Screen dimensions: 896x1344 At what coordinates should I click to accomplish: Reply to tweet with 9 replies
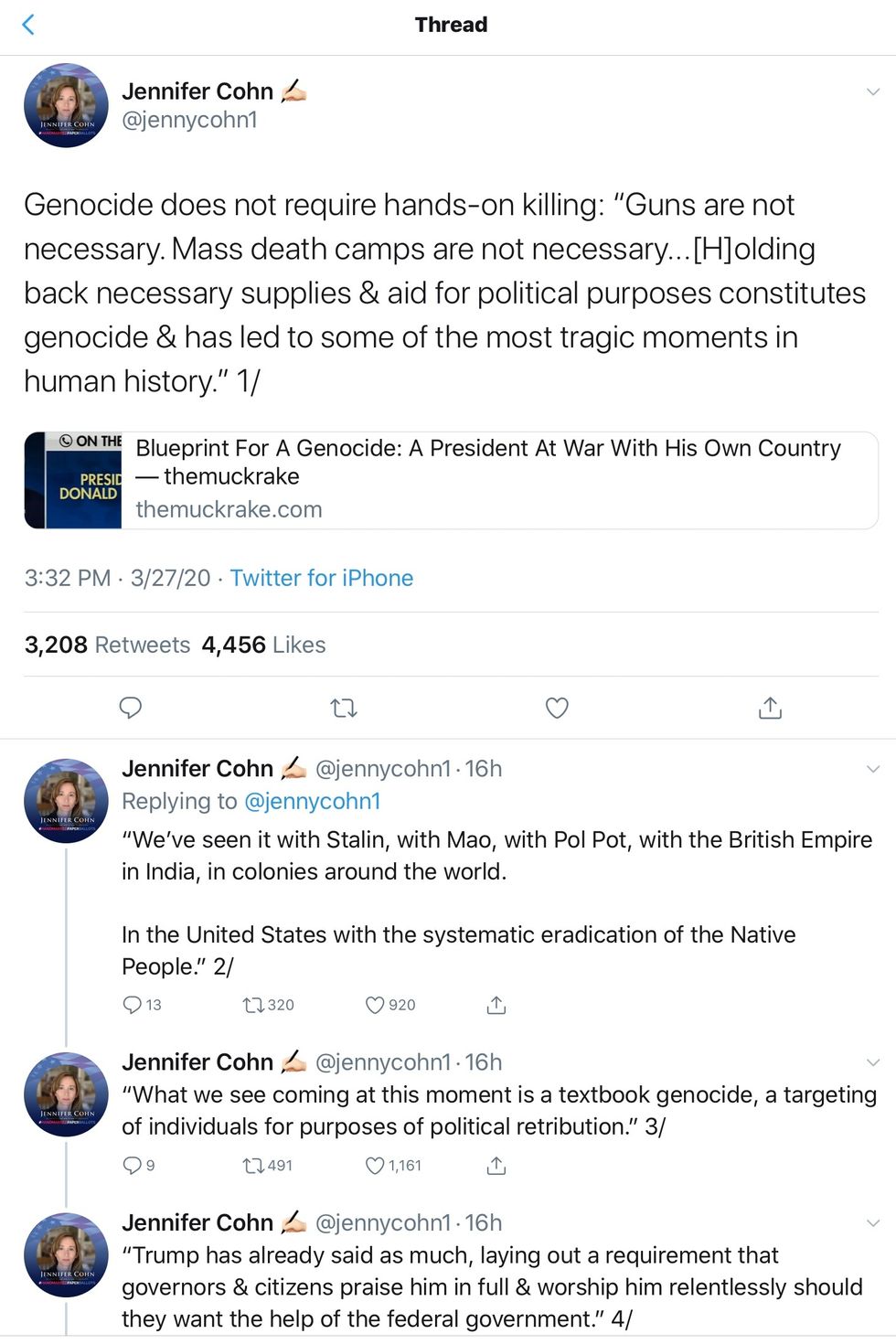[133, 1166]
